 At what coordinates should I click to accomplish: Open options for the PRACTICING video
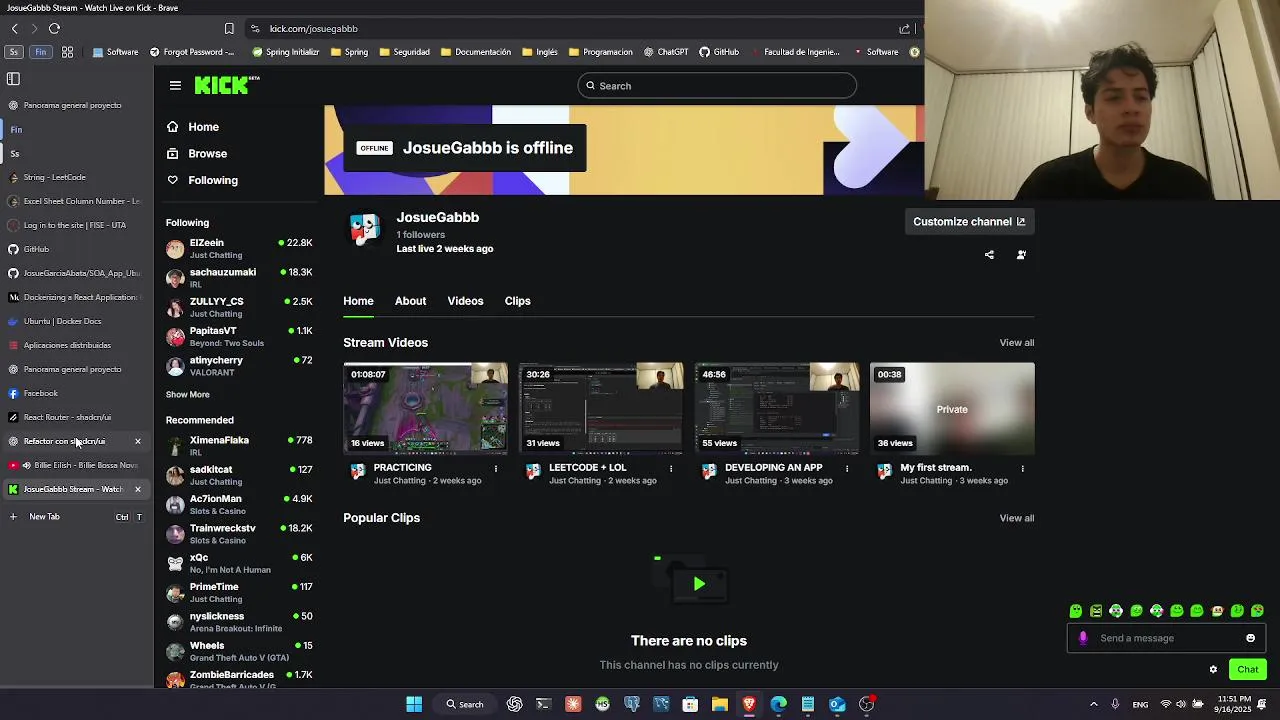(x=496, y=468)
